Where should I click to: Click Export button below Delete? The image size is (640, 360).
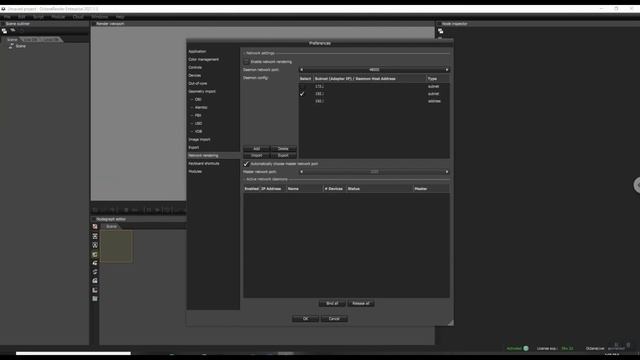[x=283, y=156]
